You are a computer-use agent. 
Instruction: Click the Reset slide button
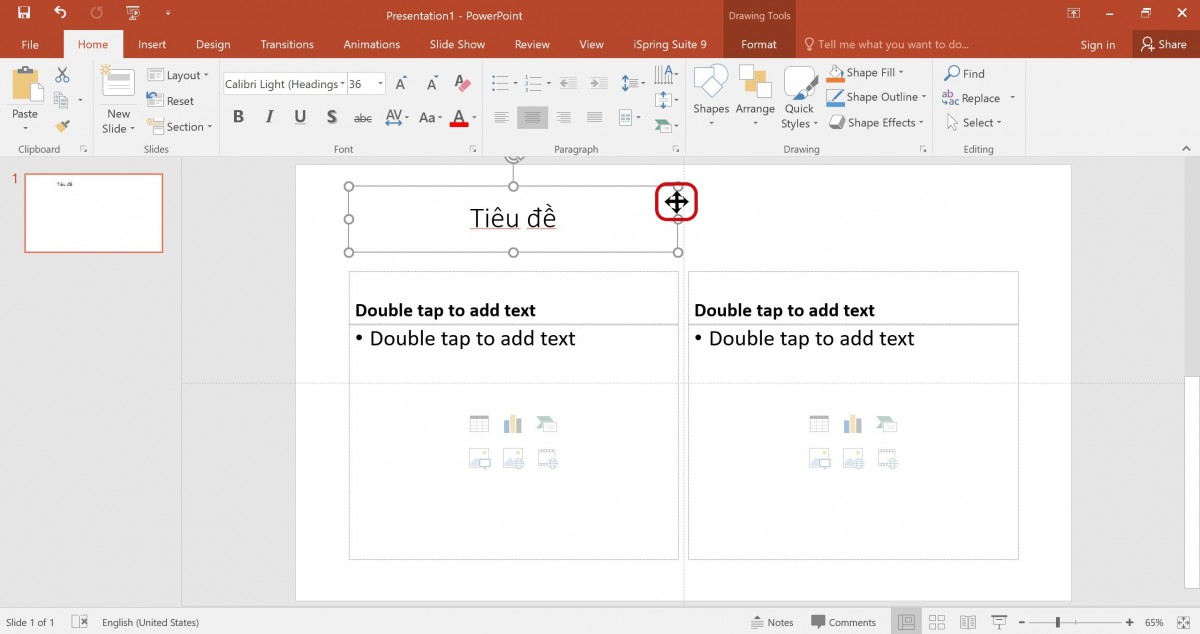point(171,101)
